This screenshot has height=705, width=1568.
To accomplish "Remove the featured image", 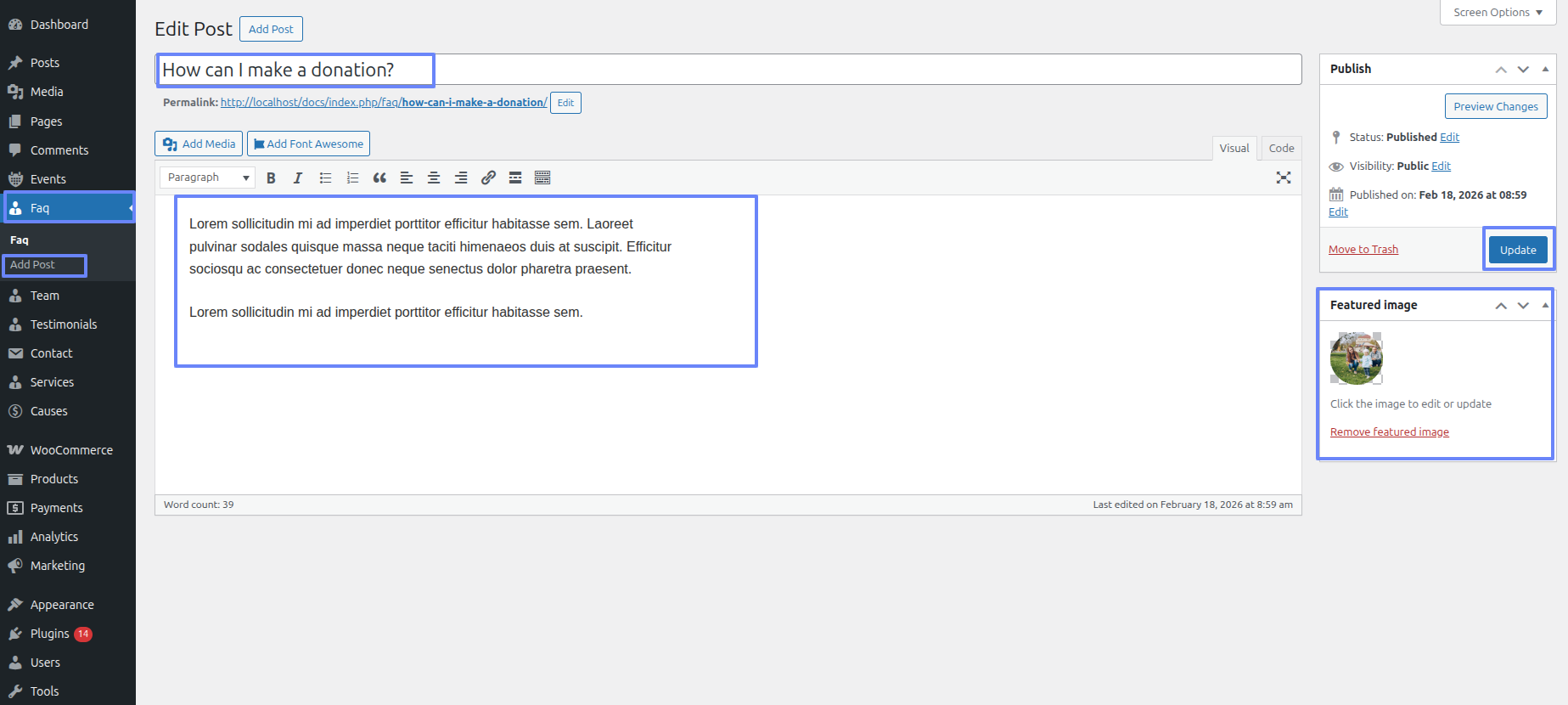I will [x=1389, y=432].
